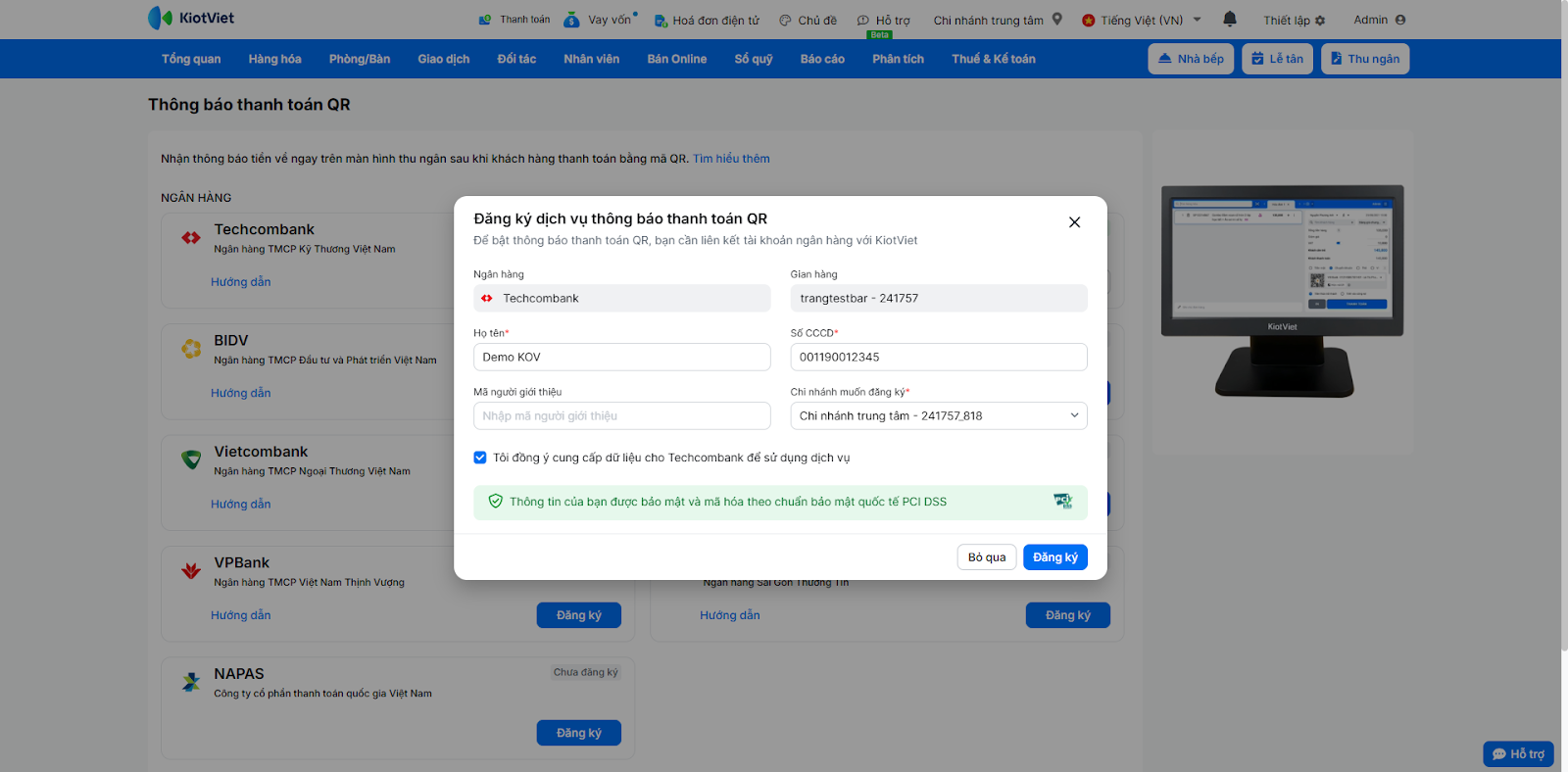Screen dimensions: 1568x772
Task: Click the Bỏ qua button
Action: 986,557
